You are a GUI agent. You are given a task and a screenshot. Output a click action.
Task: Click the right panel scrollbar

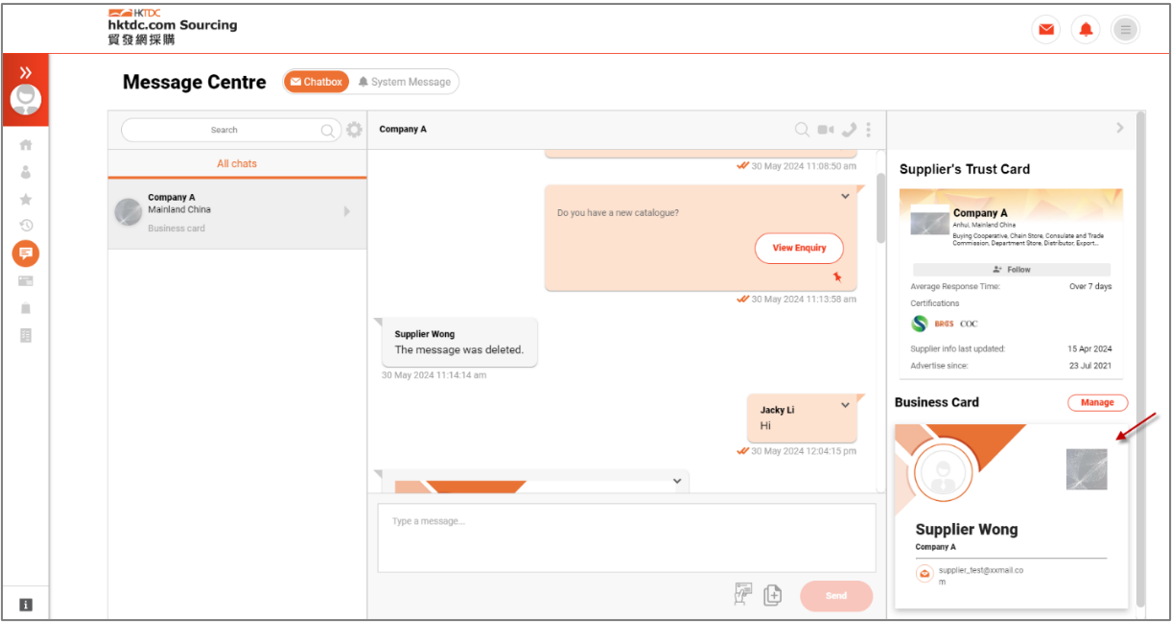1140,359
